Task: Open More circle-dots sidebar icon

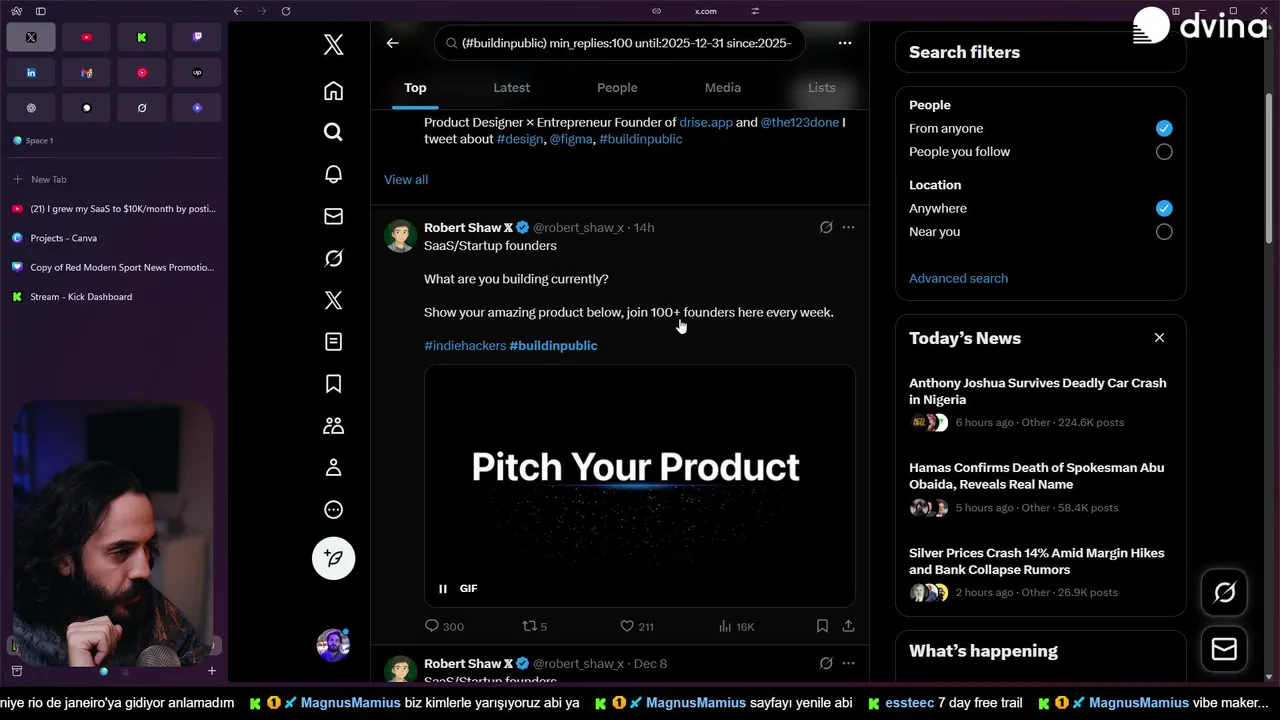Action: (x=334, y=510)
